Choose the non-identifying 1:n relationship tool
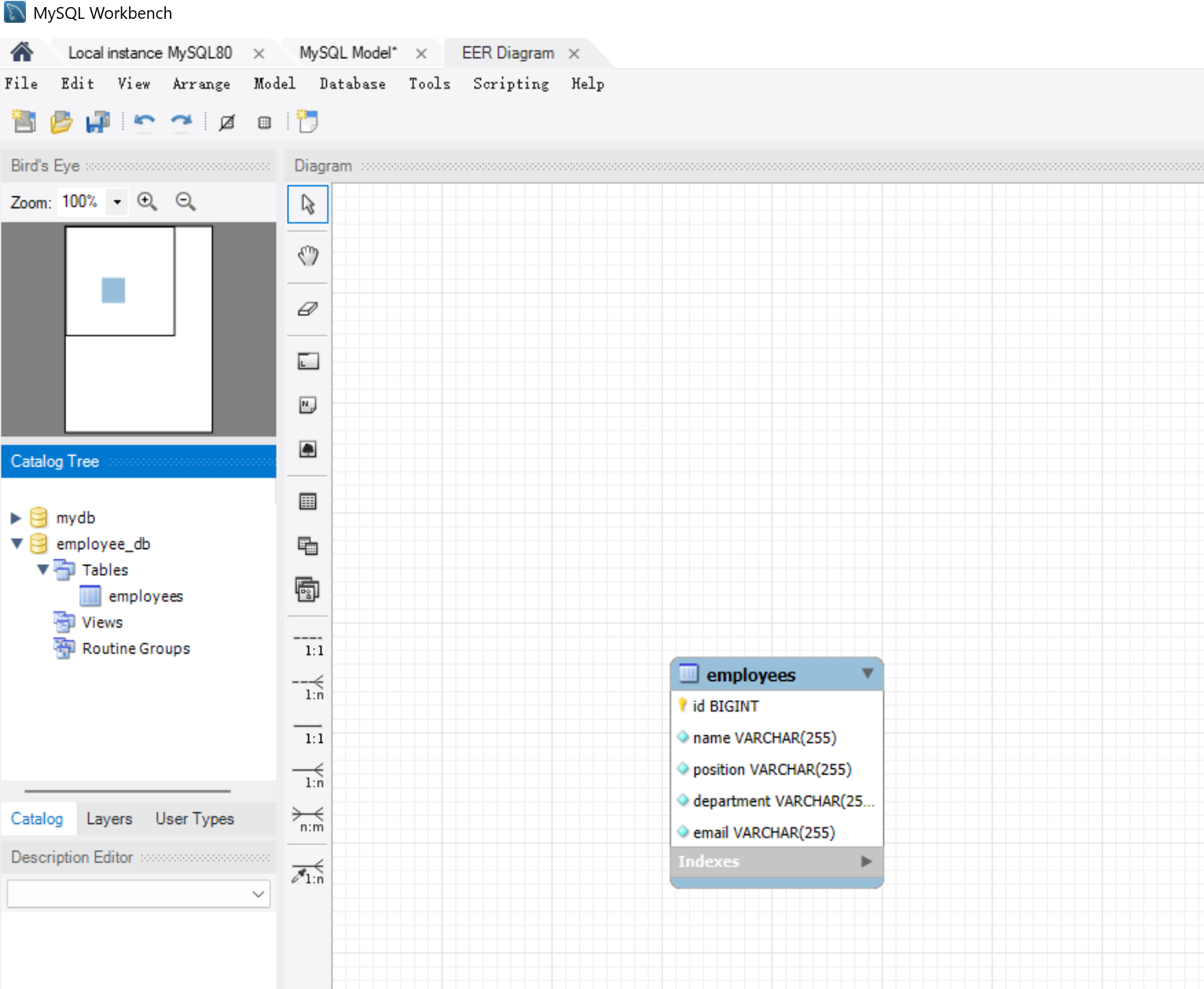This screenshot has width=1204, height=989. coord(308,689)
